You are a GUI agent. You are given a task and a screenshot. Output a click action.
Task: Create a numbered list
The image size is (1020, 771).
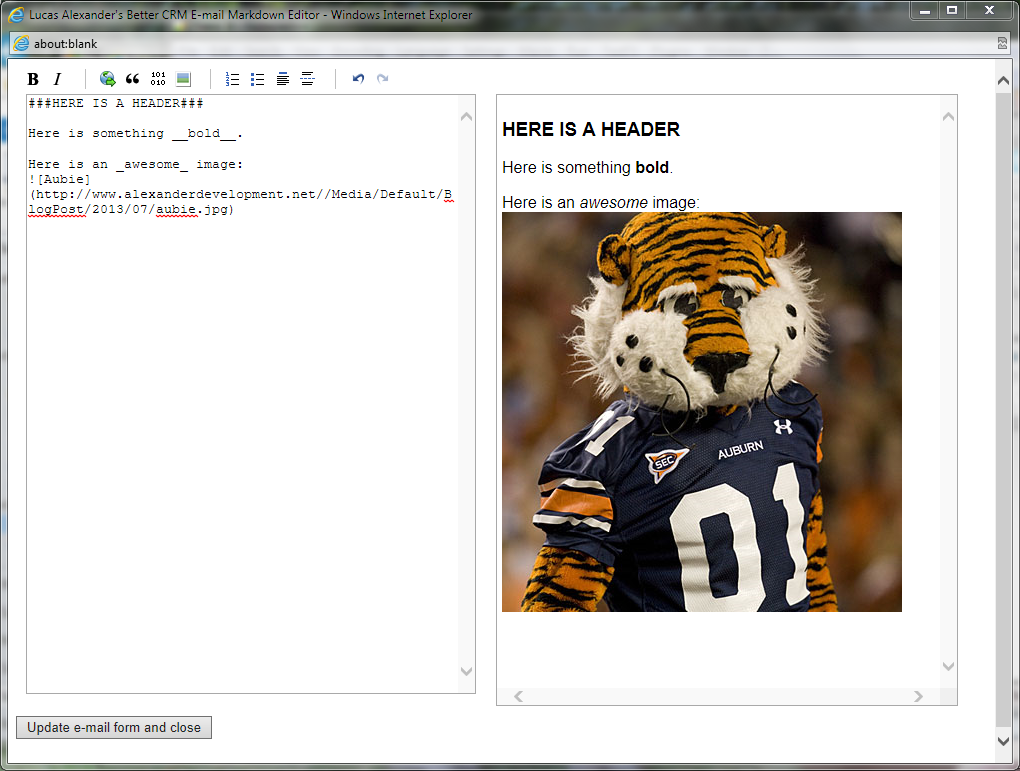tap(233, 79)
